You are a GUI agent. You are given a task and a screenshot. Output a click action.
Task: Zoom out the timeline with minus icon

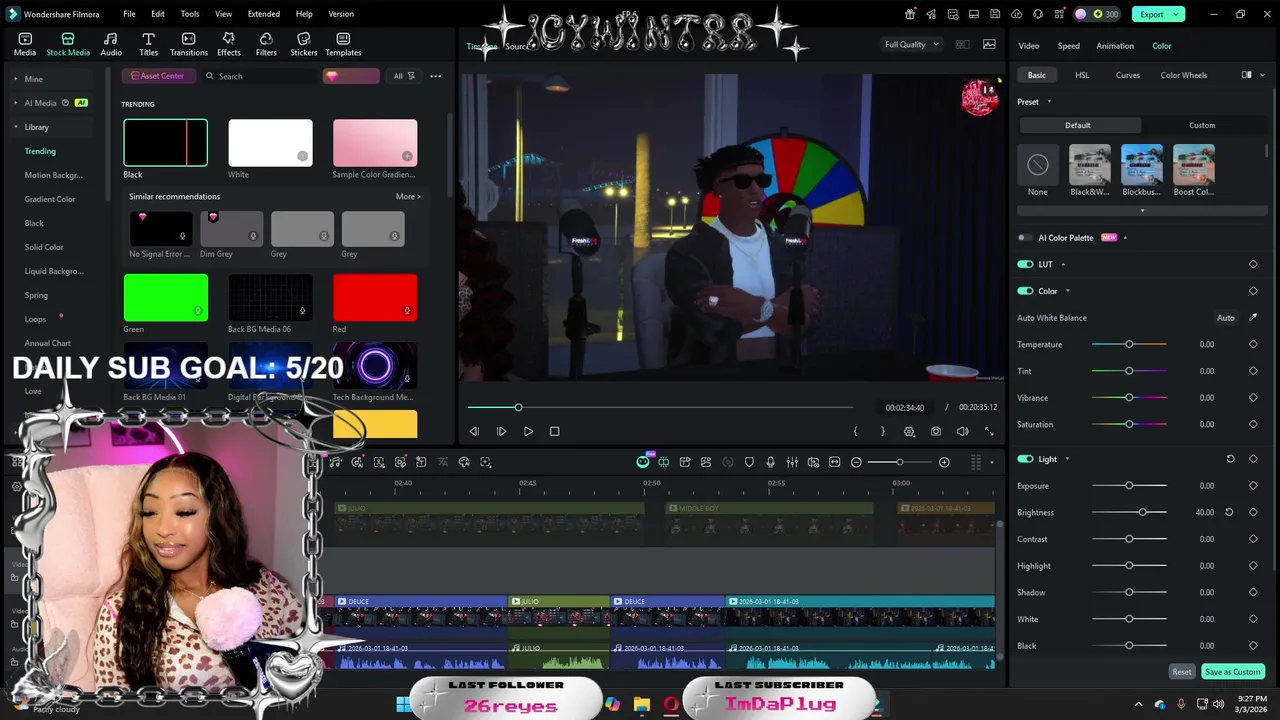[x=856, y=462]
